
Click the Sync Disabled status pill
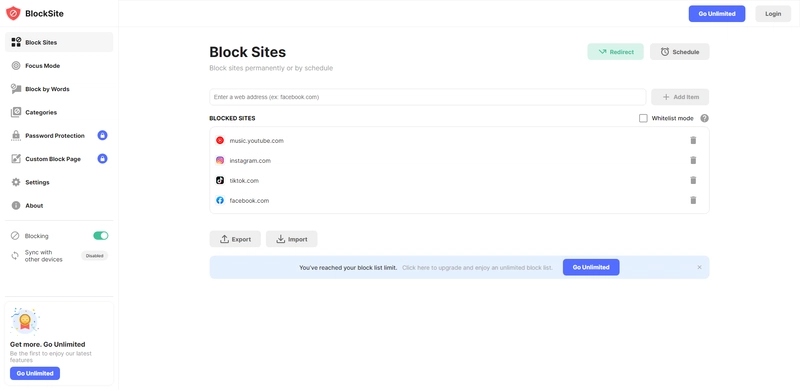[94, 256]
